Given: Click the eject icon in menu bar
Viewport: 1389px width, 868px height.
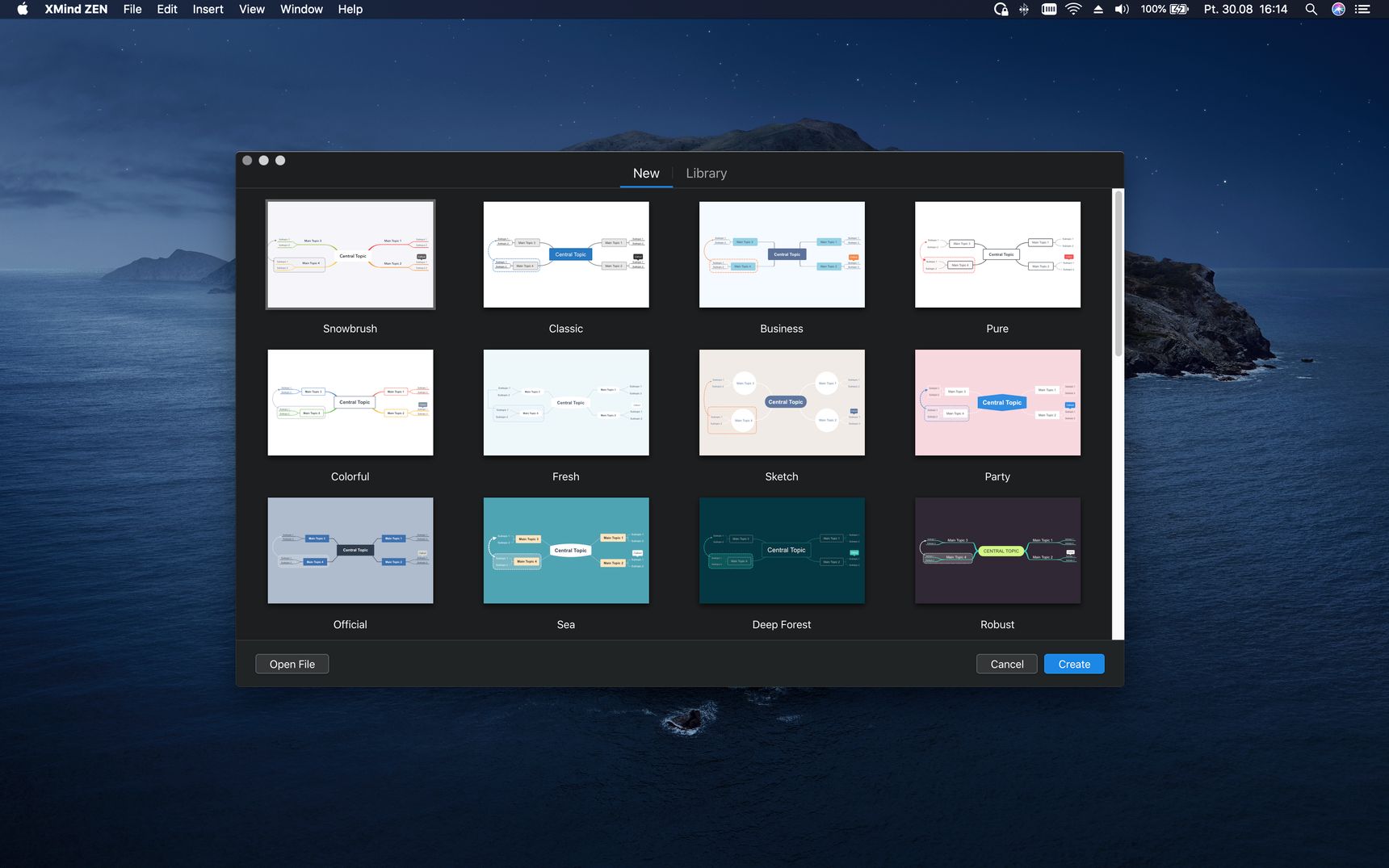Looking at the screenshot, I should [1098, 9].
